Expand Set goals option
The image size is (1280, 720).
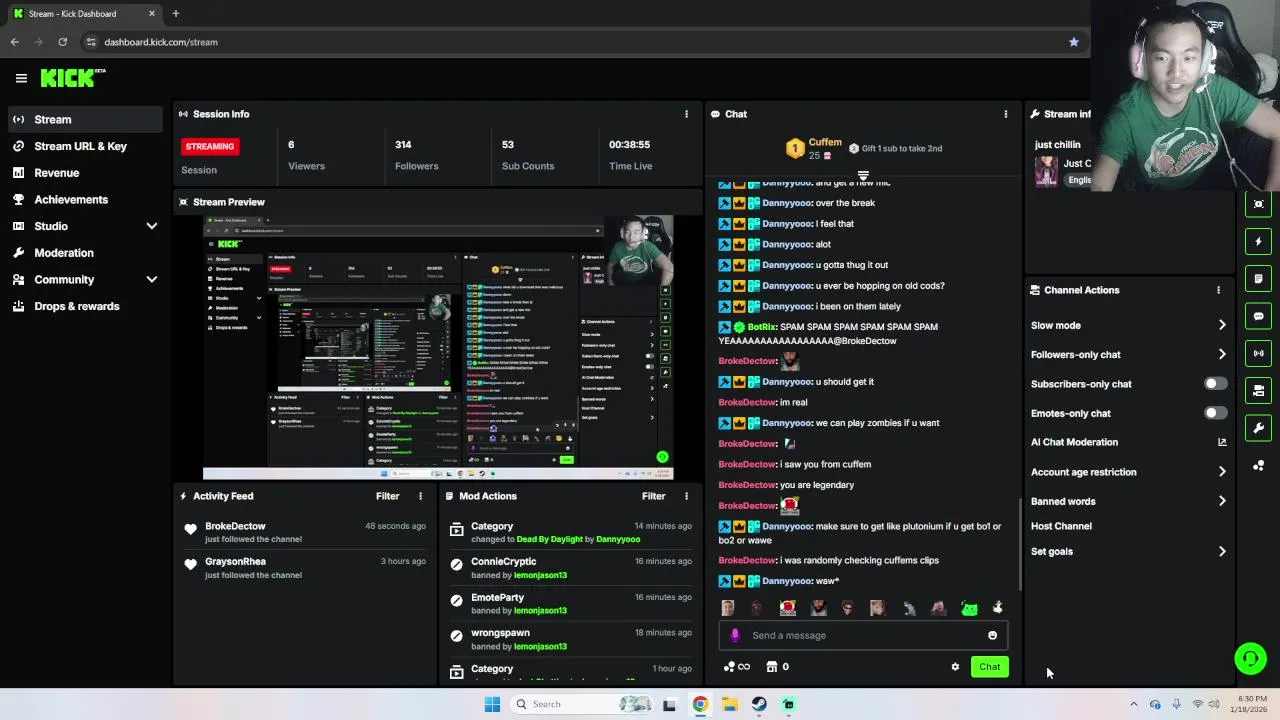coord(1222,551)
